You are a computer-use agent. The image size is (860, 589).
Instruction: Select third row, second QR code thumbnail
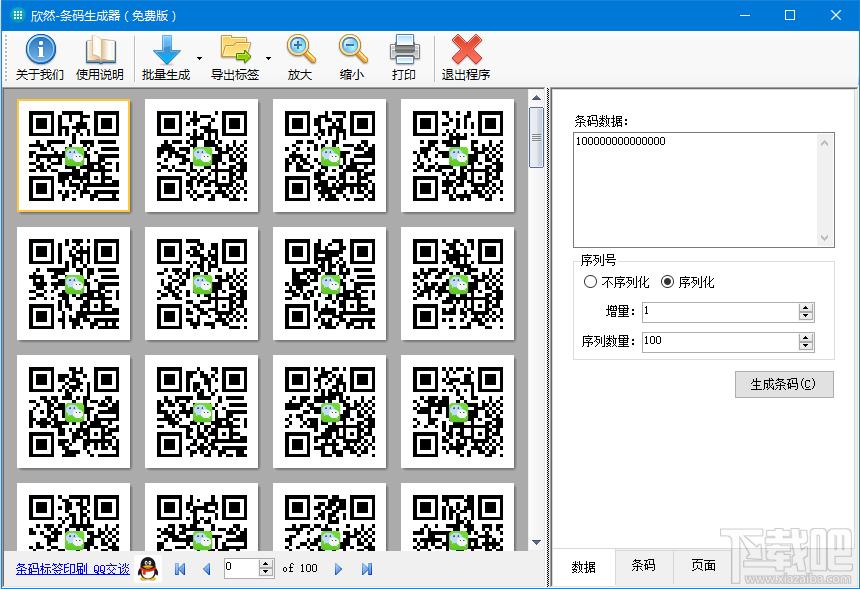pos(202,411)
